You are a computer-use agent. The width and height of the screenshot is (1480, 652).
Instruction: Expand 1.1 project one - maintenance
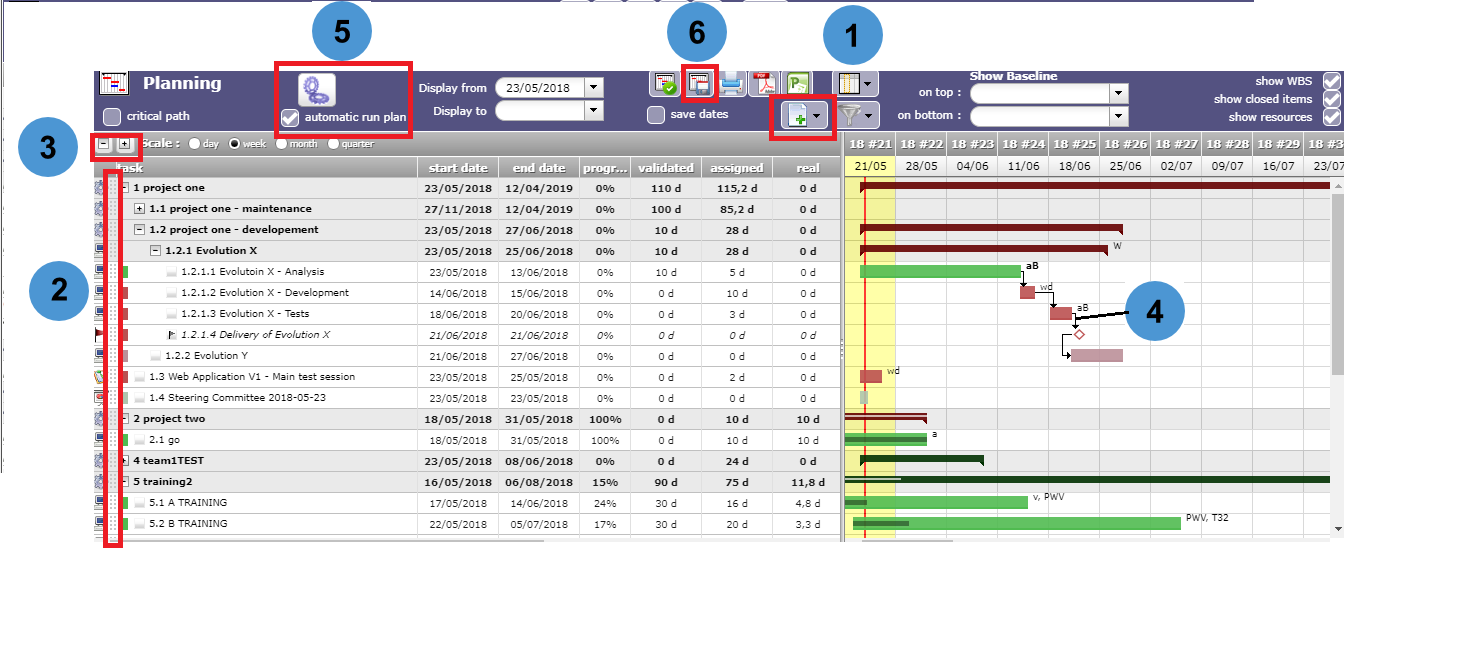pyautogui.click(x=140, y=209)
